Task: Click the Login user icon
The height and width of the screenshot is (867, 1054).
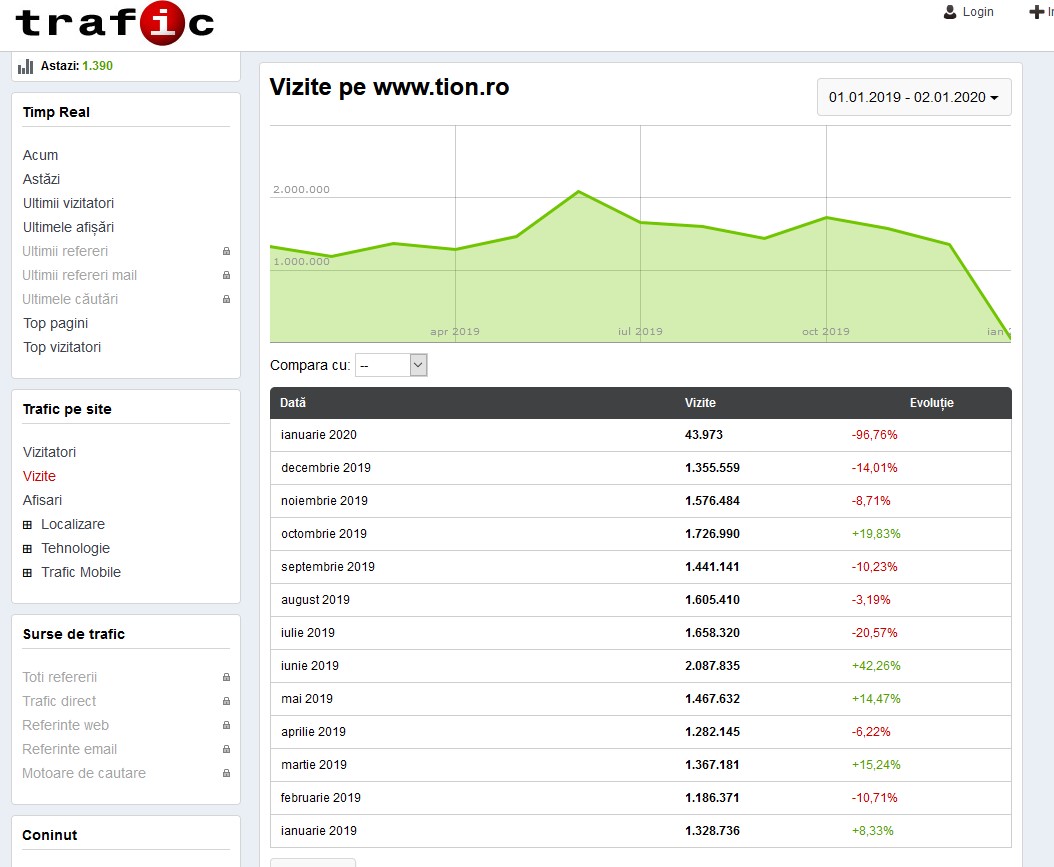Action: (950, 12)
